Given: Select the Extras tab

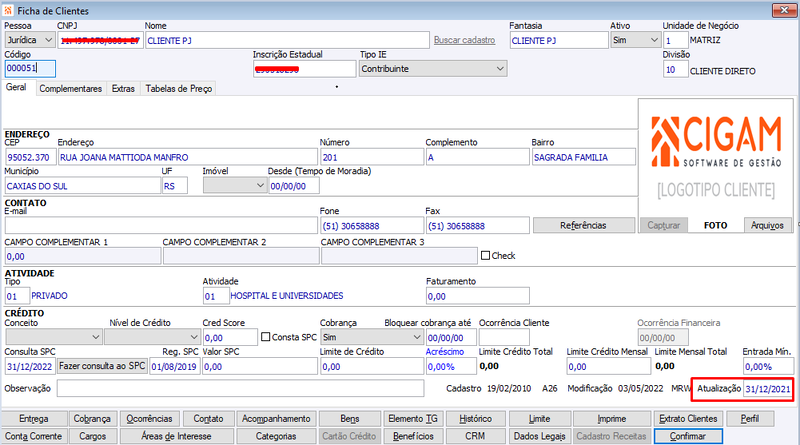Looking at the screenshot, I should point(123,89).
